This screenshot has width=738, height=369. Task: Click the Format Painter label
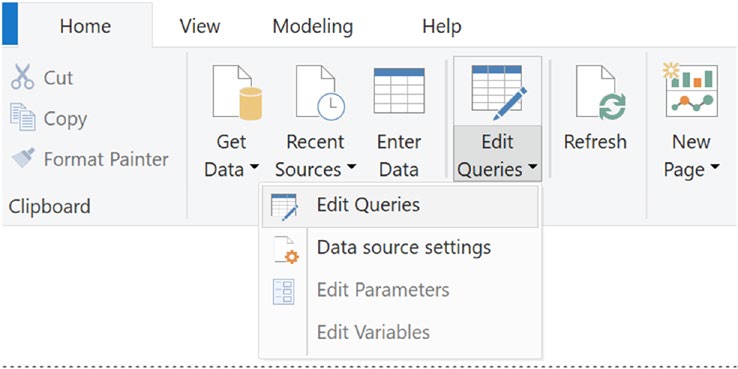[106, 159]
